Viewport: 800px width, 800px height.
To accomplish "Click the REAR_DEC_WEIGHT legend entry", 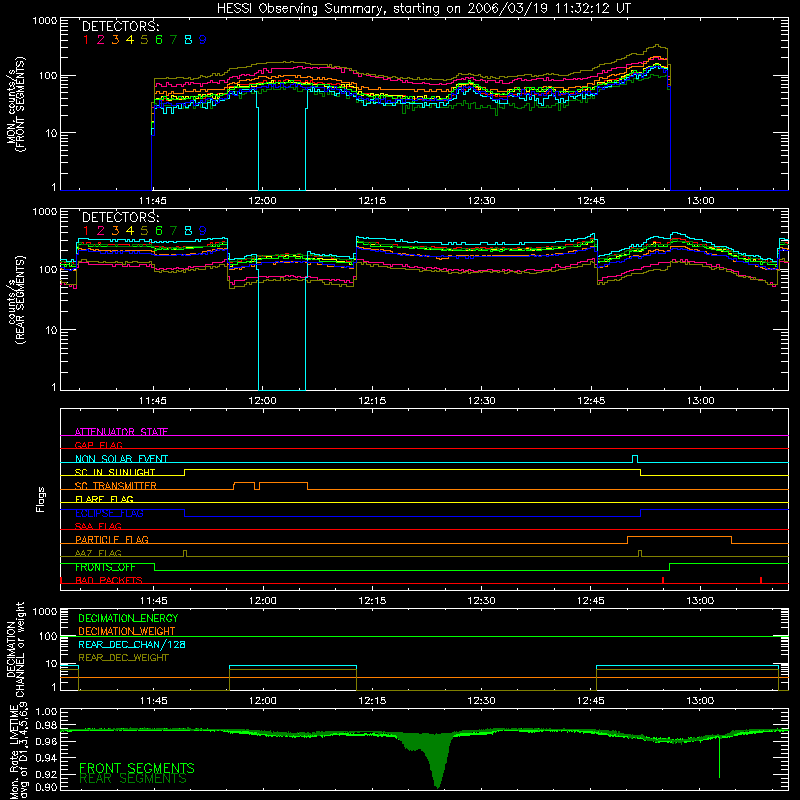I will 123,658.
